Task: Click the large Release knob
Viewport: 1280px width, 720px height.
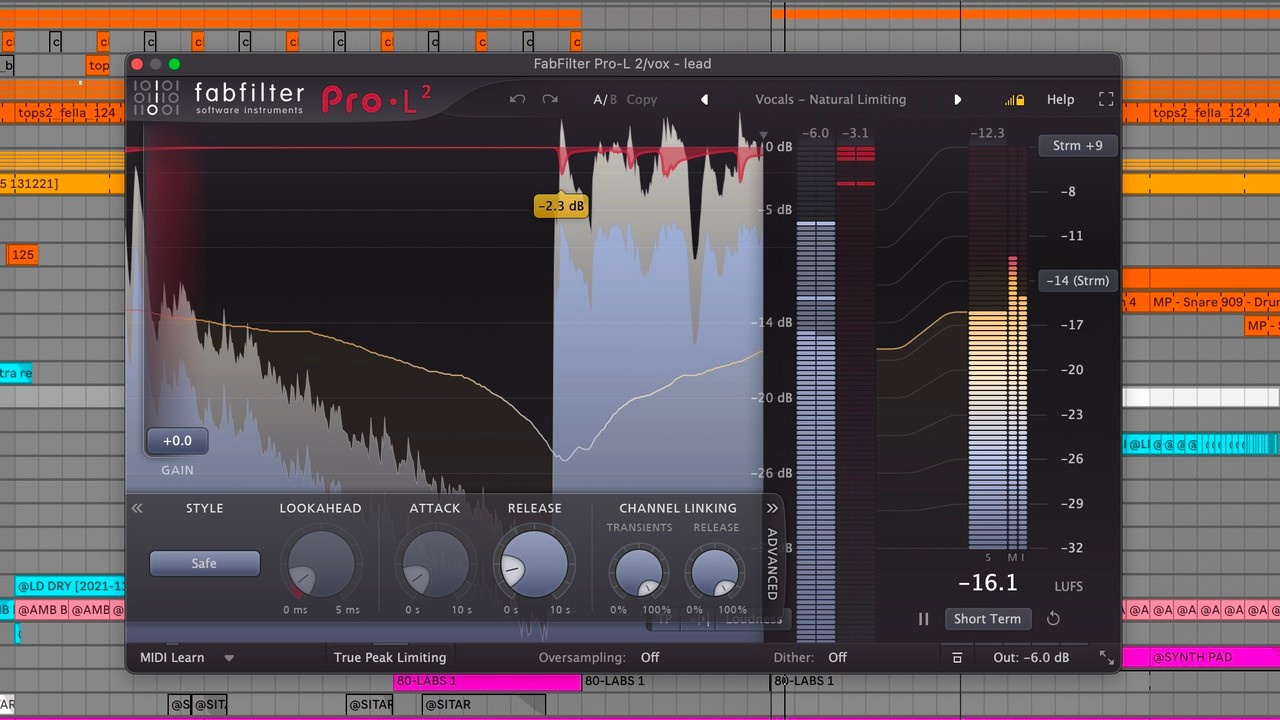Action: click(x=535, y=564)
